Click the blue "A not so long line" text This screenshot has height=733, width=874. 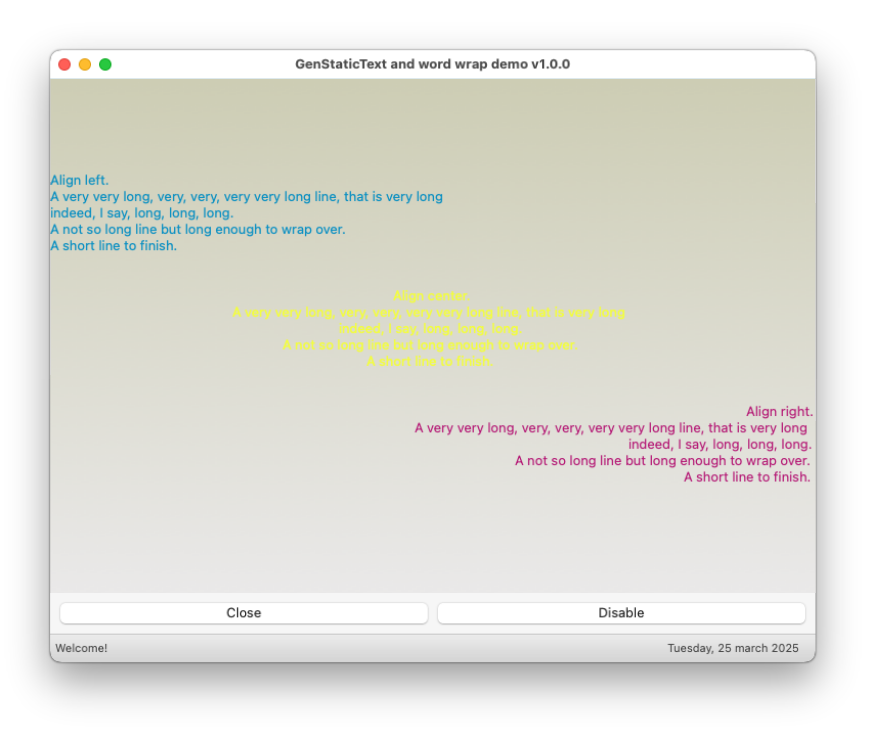point(198,229)
